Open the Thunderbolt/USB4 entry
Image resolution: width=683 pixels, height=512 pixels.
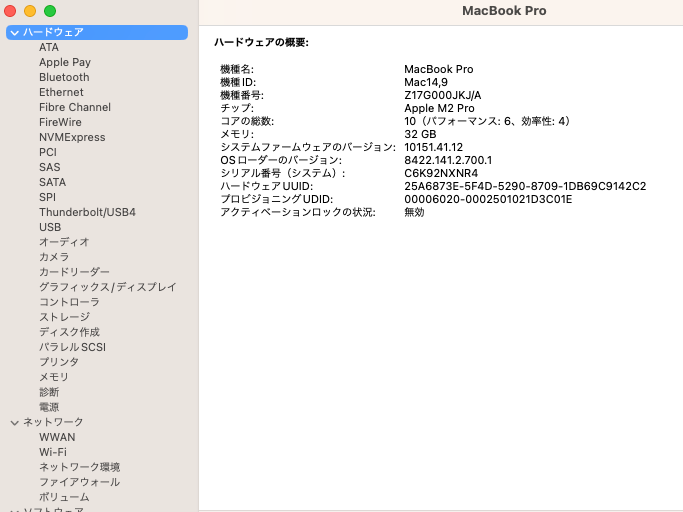[x=87, y=212]
